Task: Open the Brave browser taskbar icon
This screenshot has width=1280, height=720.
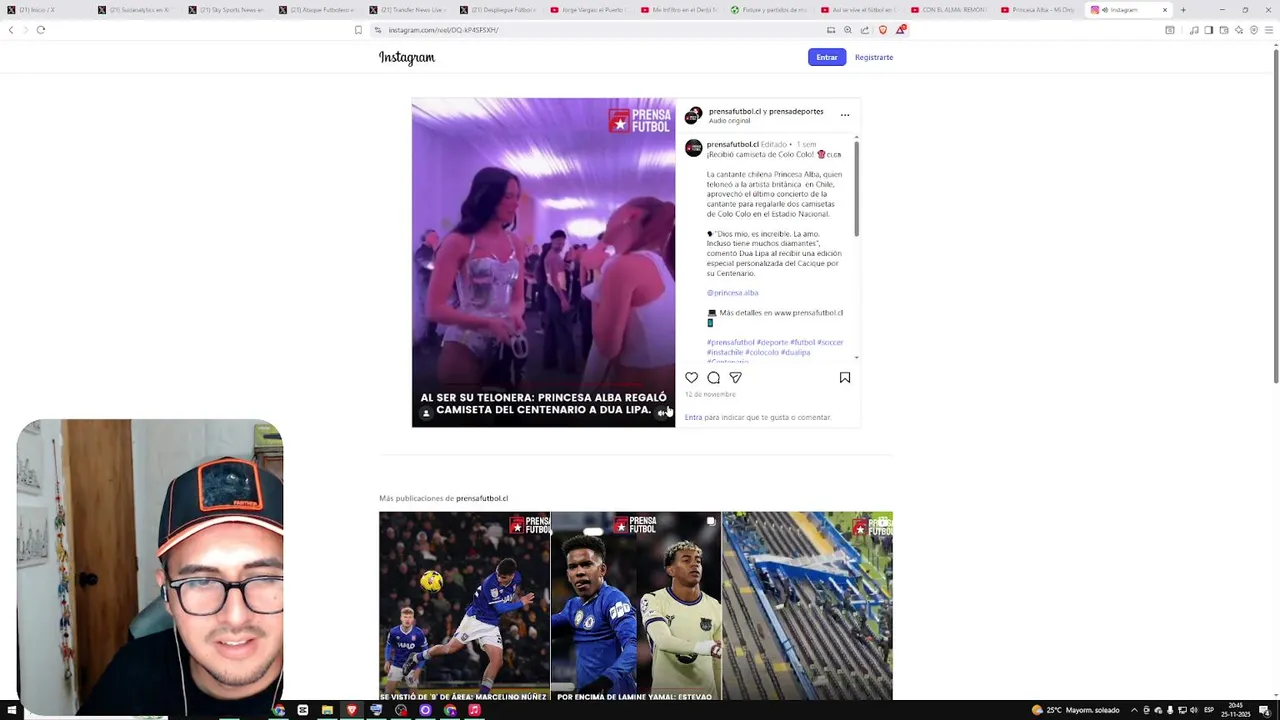Action: pos(352,710)
